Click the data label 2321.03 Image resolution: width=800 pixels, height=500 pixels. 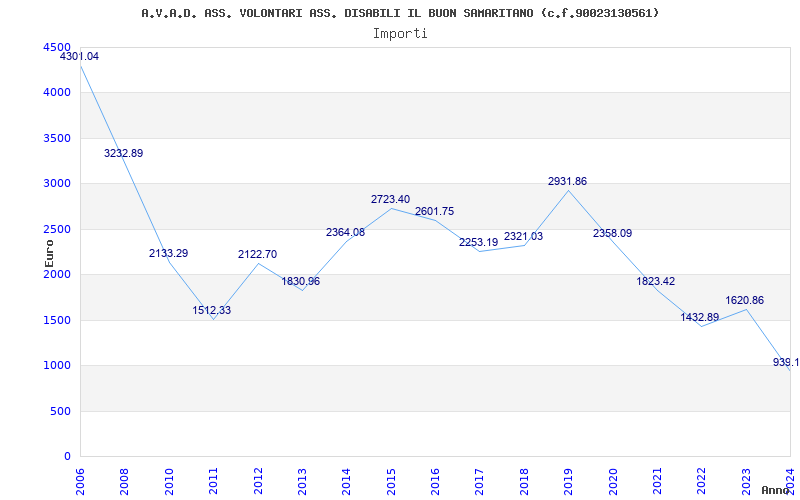(523, 236)
